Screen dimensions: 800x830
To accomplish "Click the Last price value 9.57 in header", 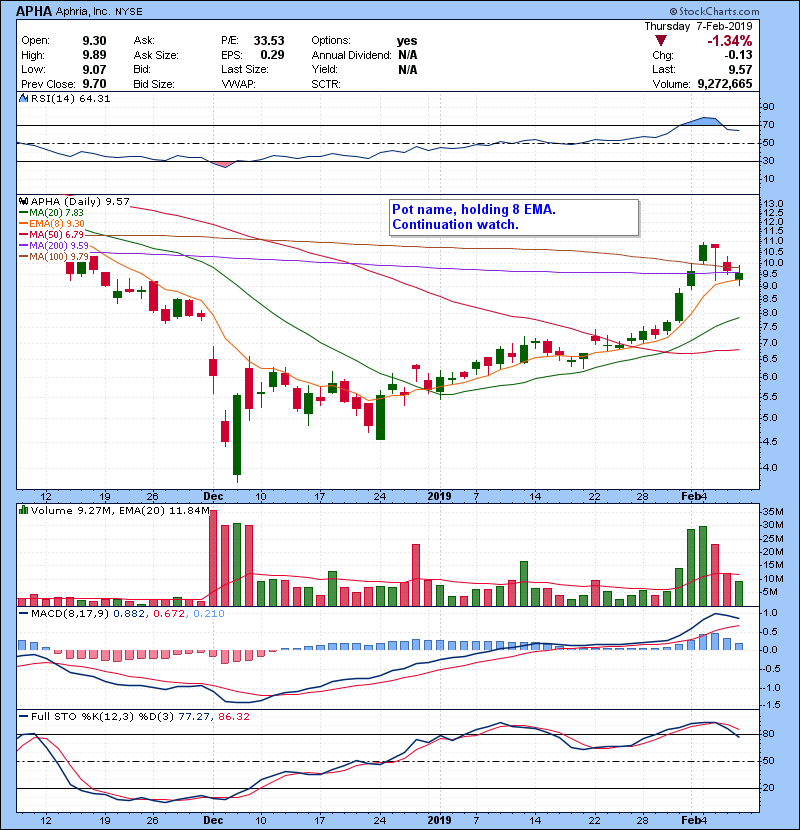I will 740,69.
